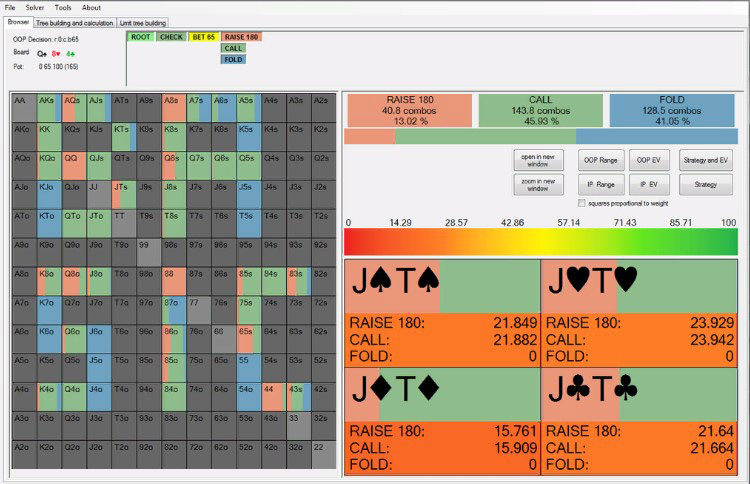Screen dimensions: 750x484
Task: Click the red-to-green EV color gradient bar
Action: pos(540,241)
